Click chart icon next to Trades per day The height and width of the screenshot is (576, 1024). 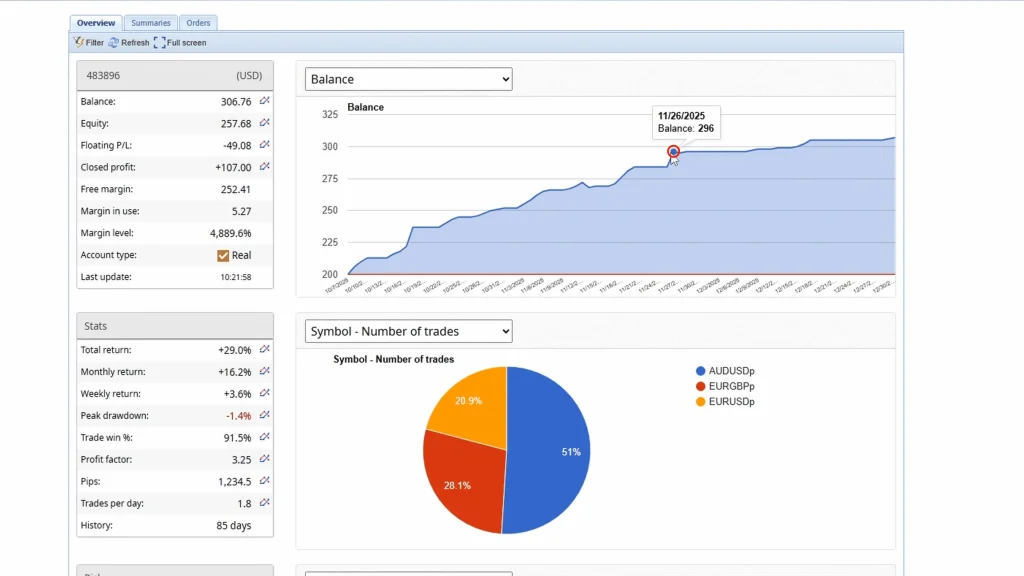coord(265,503)
